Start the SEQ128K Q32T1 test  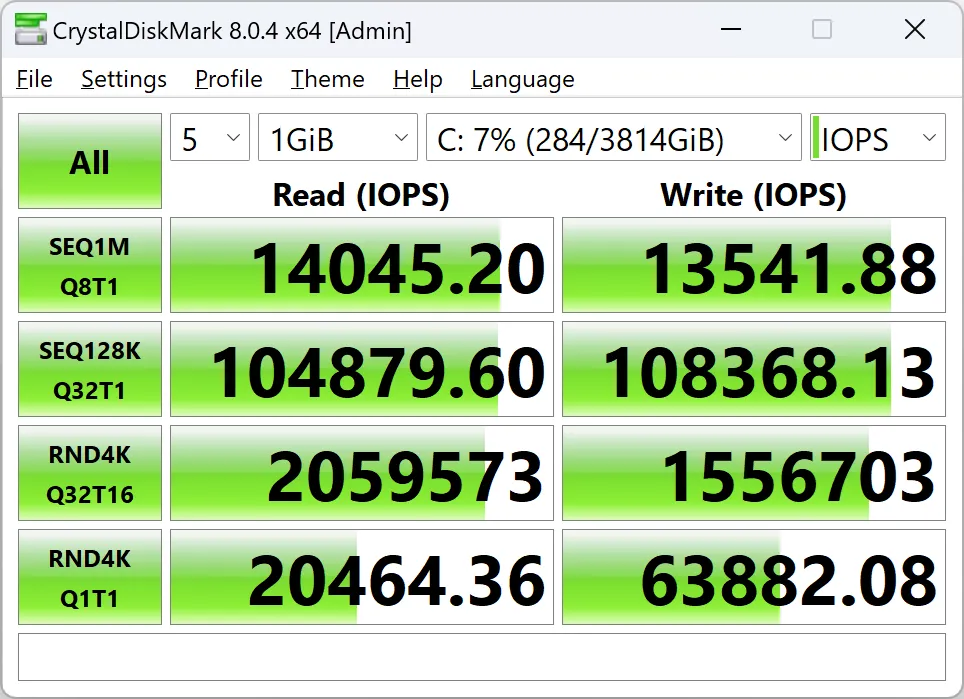90,370
